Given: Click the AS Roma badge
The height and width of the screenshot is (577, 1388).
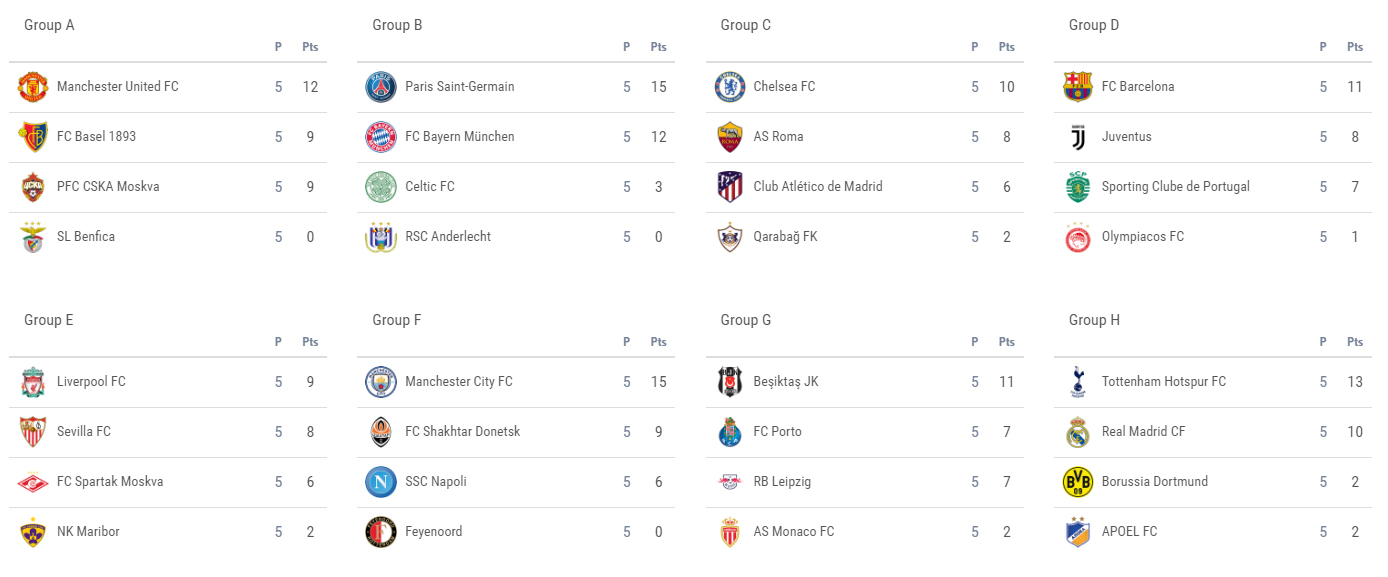Looking at the screenshot, I should click(730, 137).
